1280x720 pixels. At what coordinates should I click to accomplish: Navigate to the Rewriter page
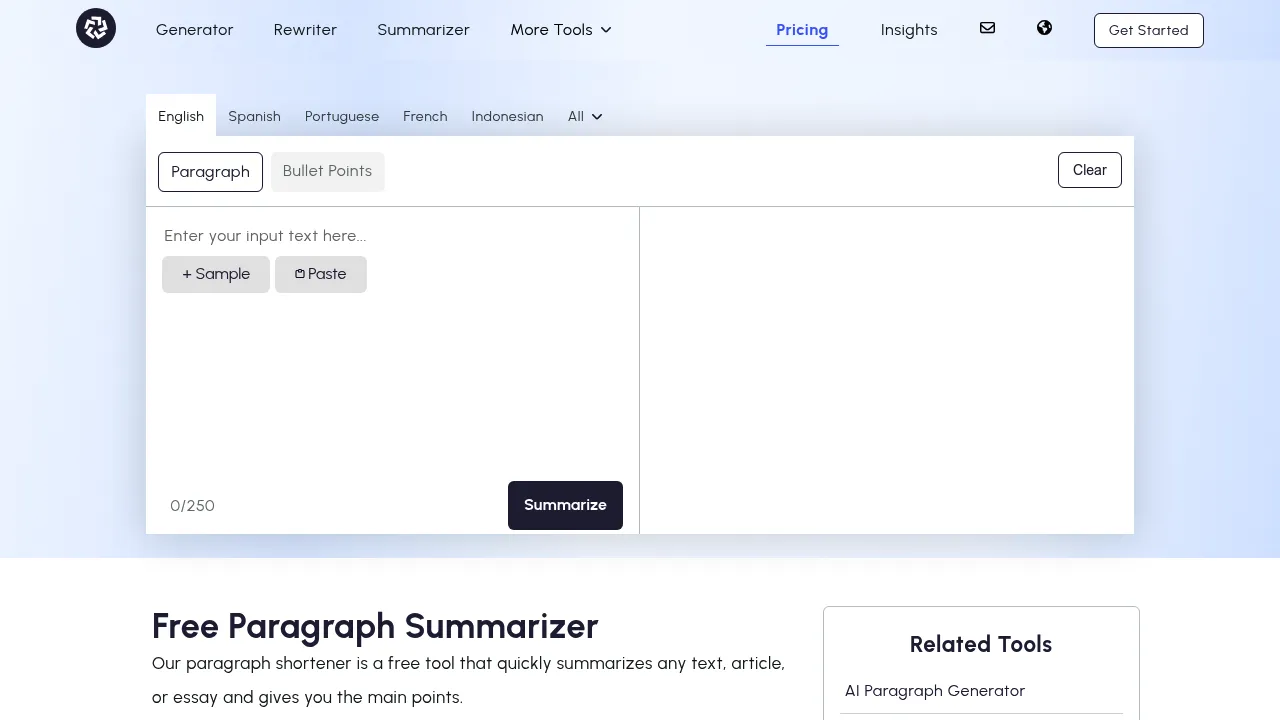click(x=305, y=30)
